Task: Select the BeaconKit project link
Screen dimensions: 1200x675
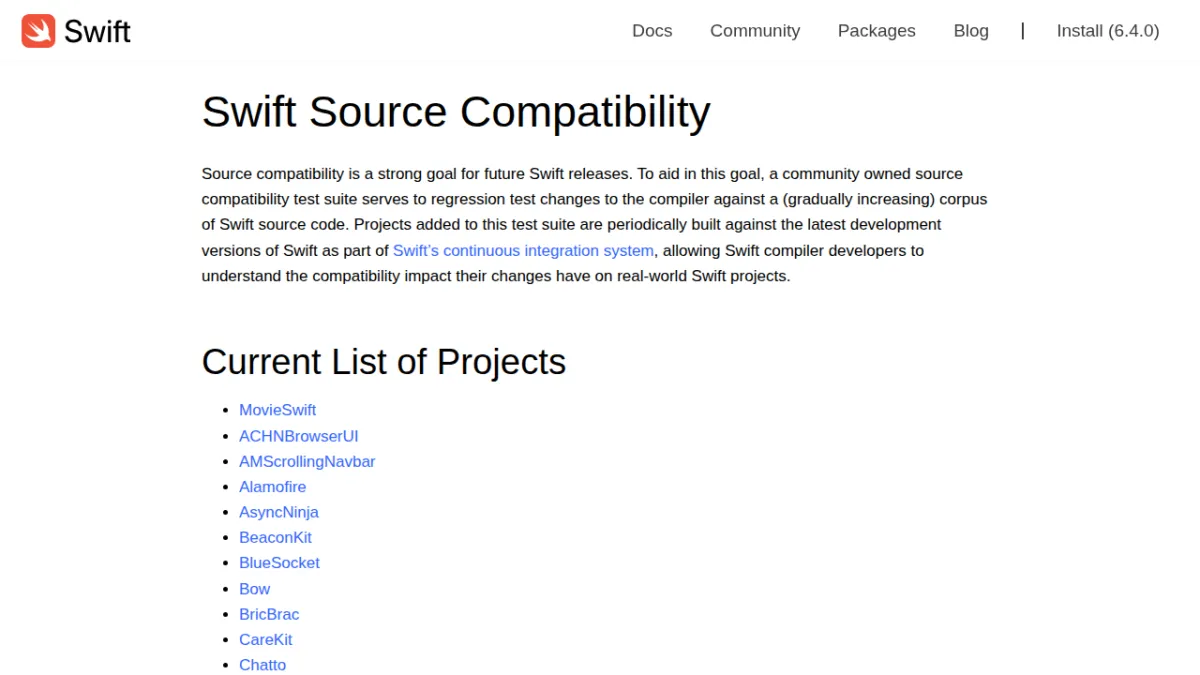Action: point(275,537)
